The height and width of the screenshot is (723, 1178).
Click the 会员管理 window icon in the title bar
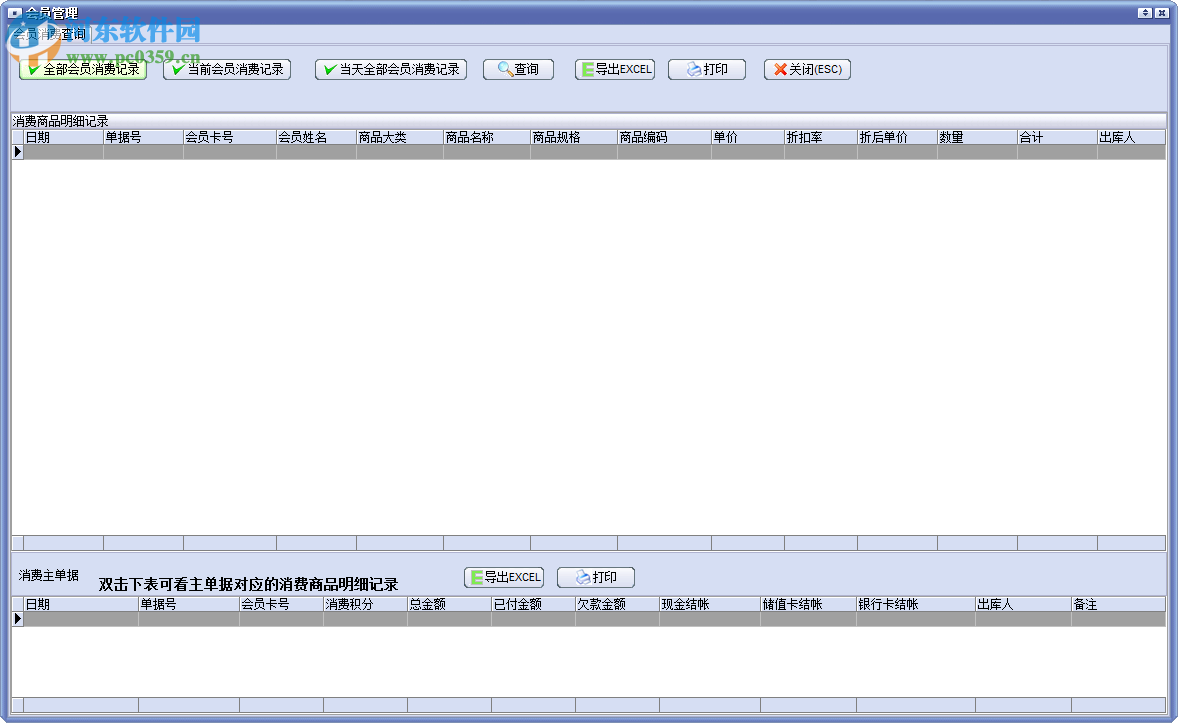tap(14, 13)
